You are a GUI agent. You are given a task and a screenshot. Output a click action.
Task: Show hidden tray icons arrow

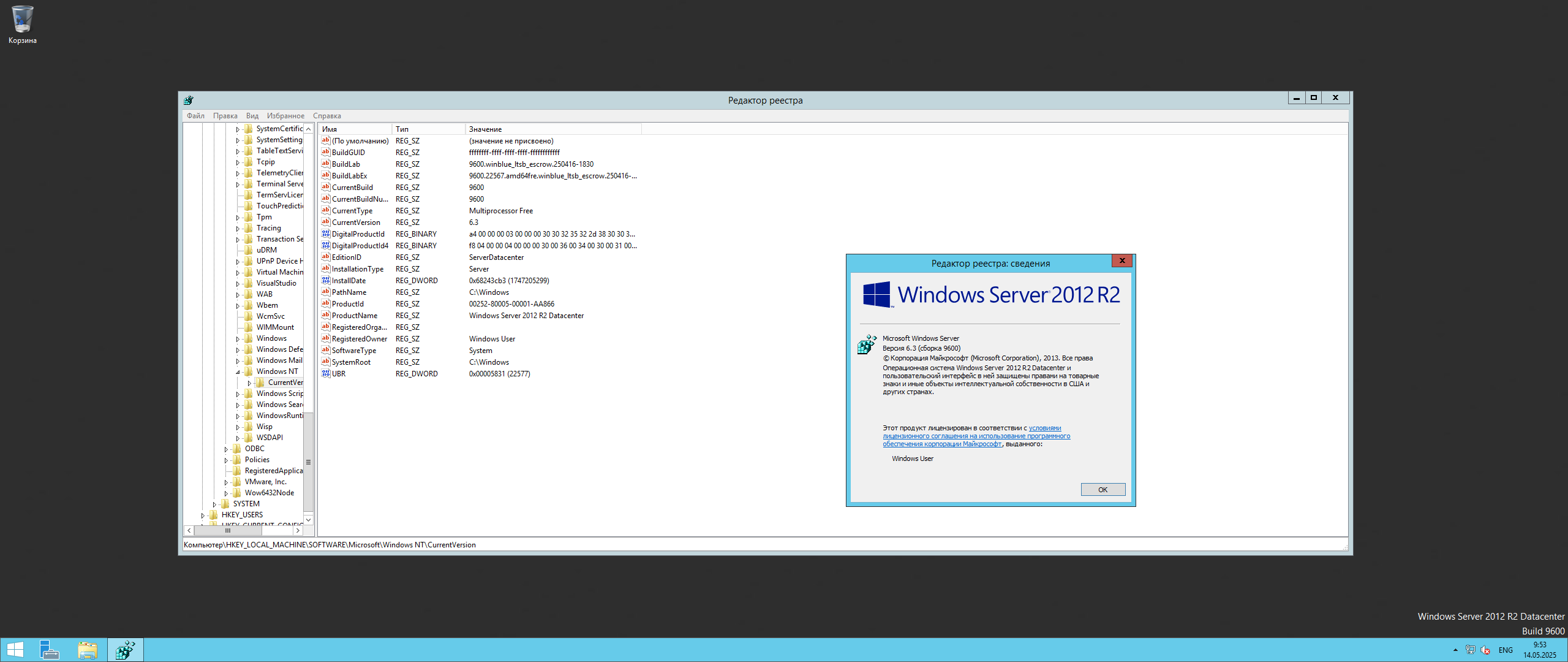tap(1455, 650)
